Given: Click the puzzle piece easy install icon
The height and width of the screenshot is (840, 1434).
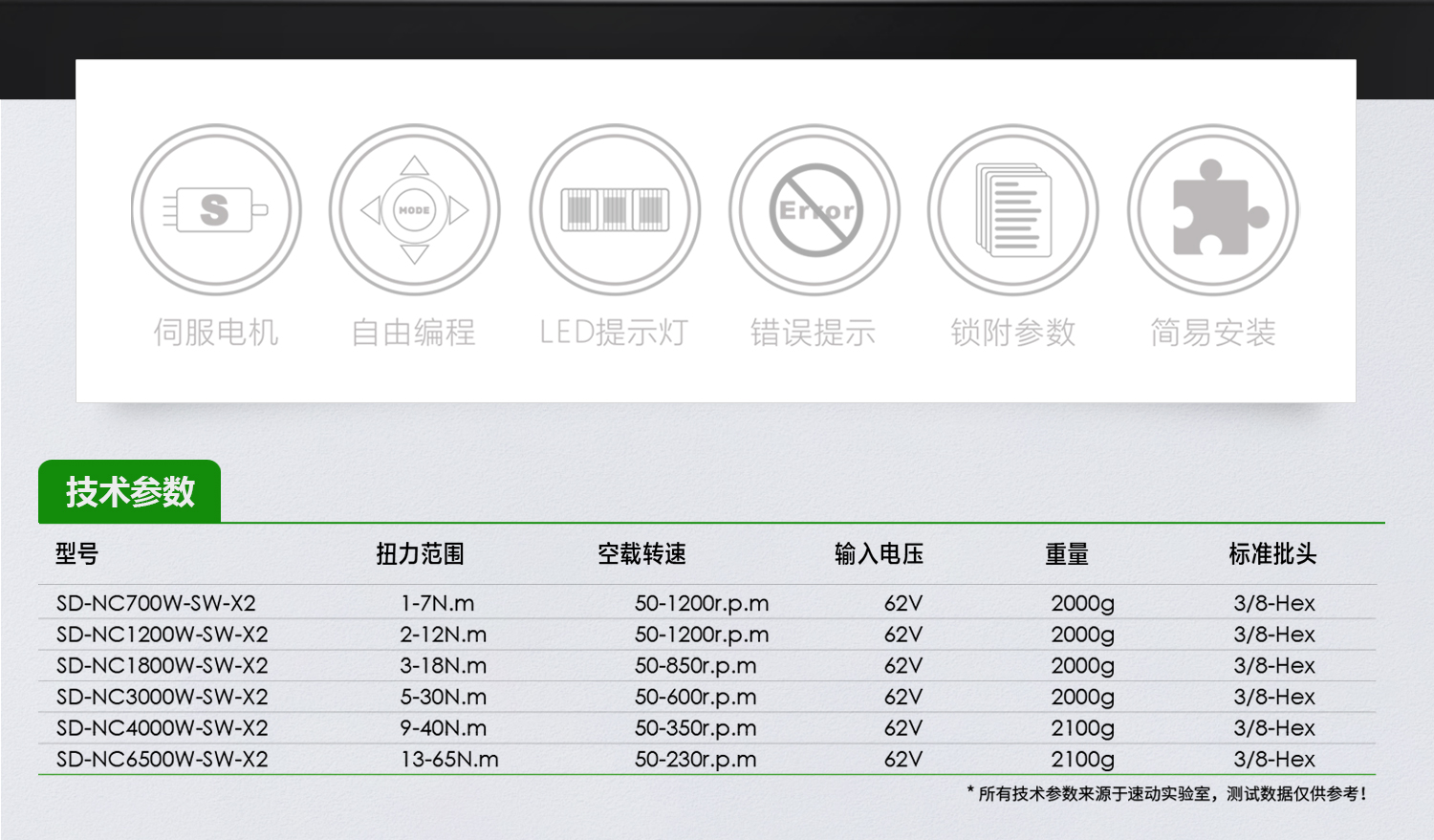Looking at the screenshot, I should [x=1213, y=209].
